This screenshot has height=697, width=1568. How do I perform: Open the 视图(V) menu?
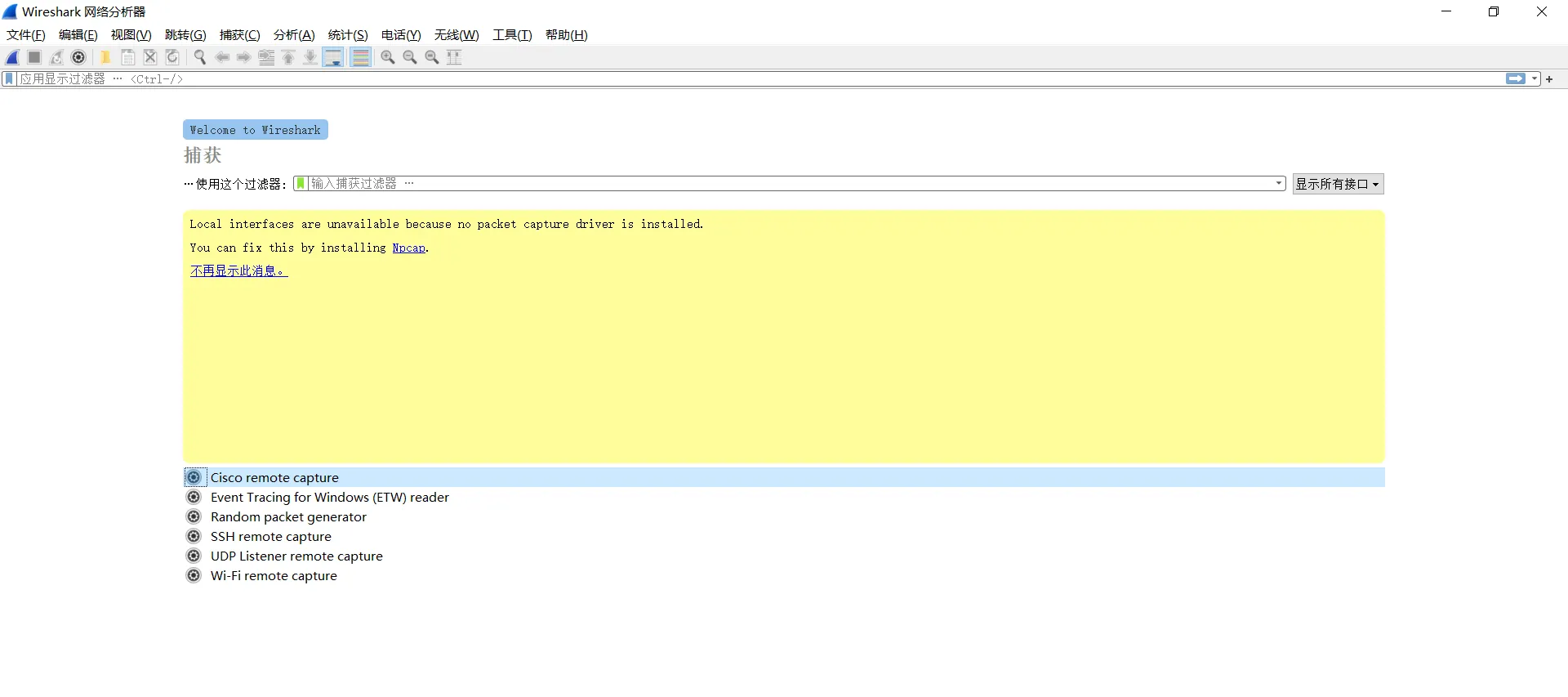131,35
